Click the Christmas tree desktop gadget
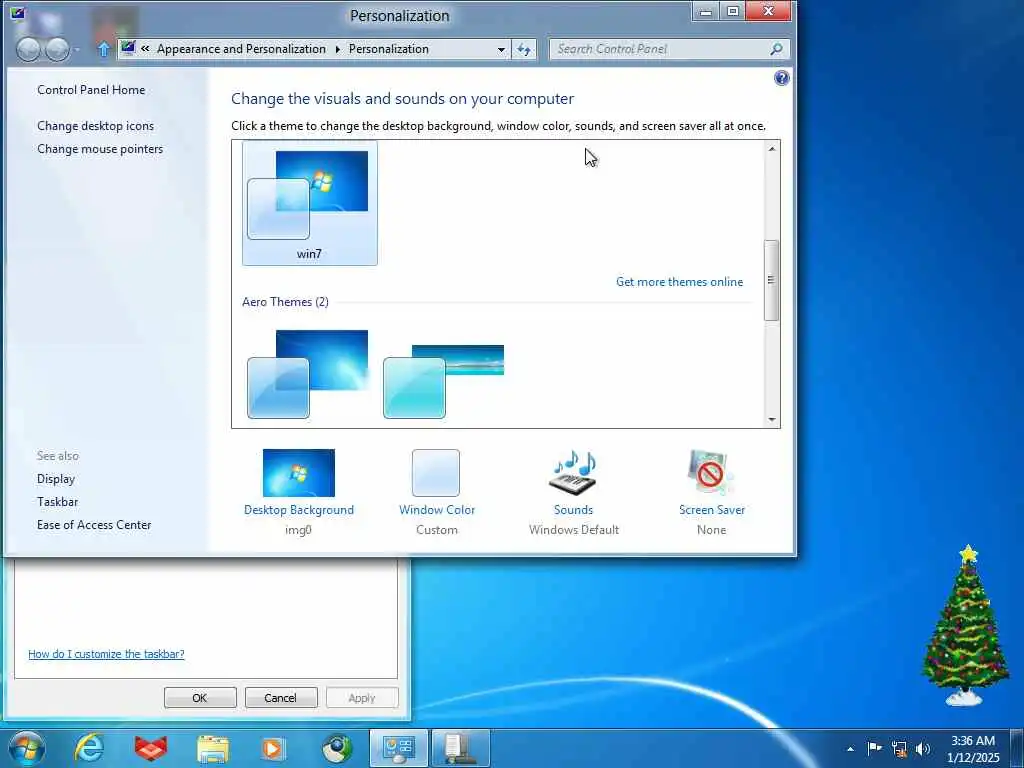1024x768 pixels. [965, 626]
